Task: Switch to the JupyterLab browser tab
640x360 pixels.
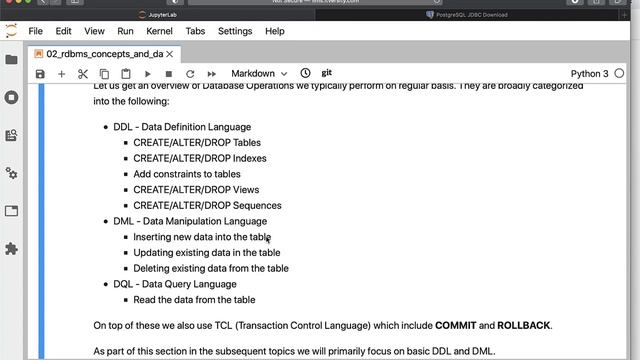Action: [158, 15]
